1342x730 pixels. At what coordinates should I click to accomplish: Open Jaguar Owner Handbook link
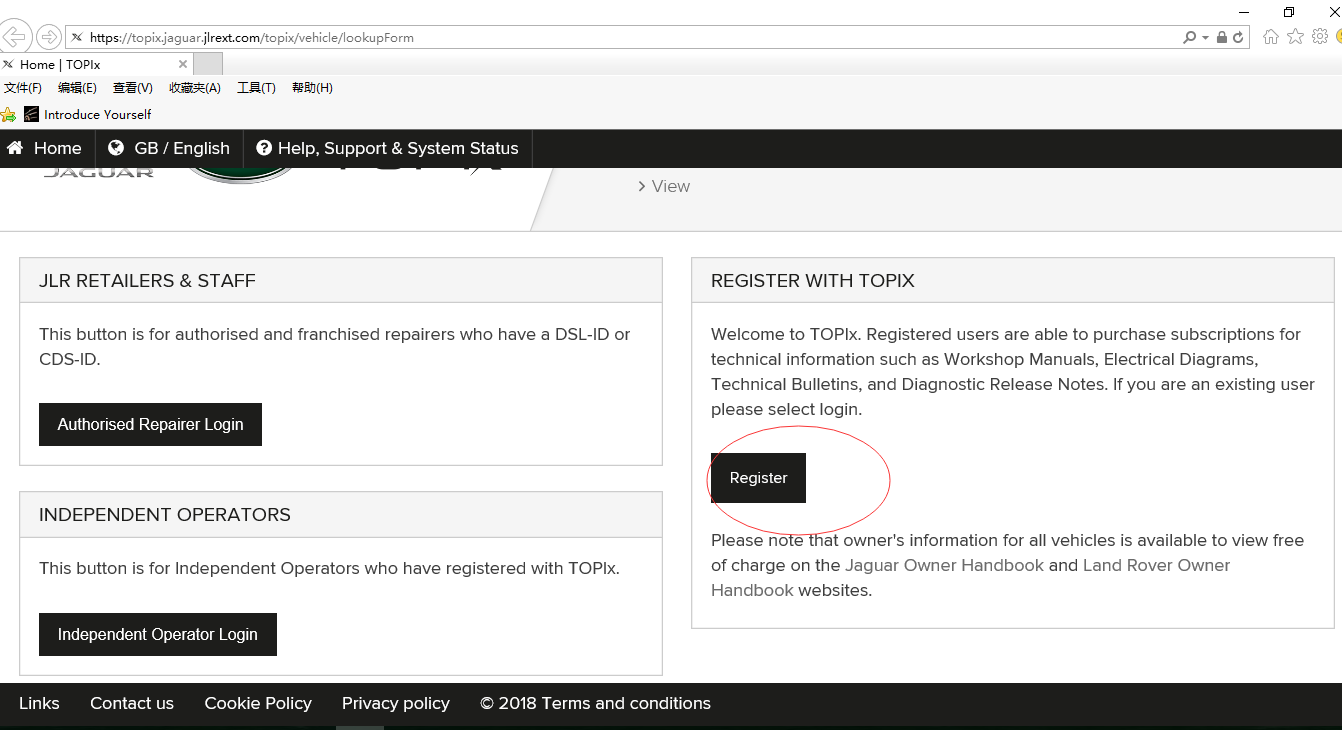pyautogui.click(x=944, y=565)
